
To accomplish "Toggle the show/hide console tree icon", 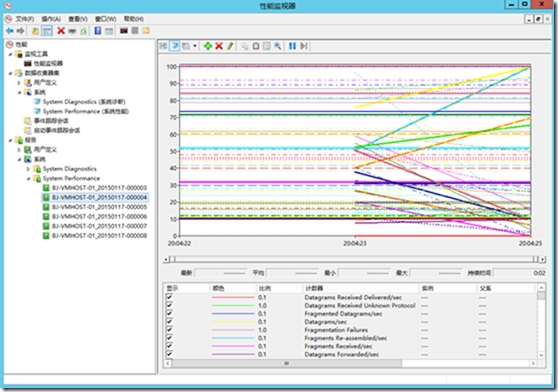I will [x=47, y=31].
